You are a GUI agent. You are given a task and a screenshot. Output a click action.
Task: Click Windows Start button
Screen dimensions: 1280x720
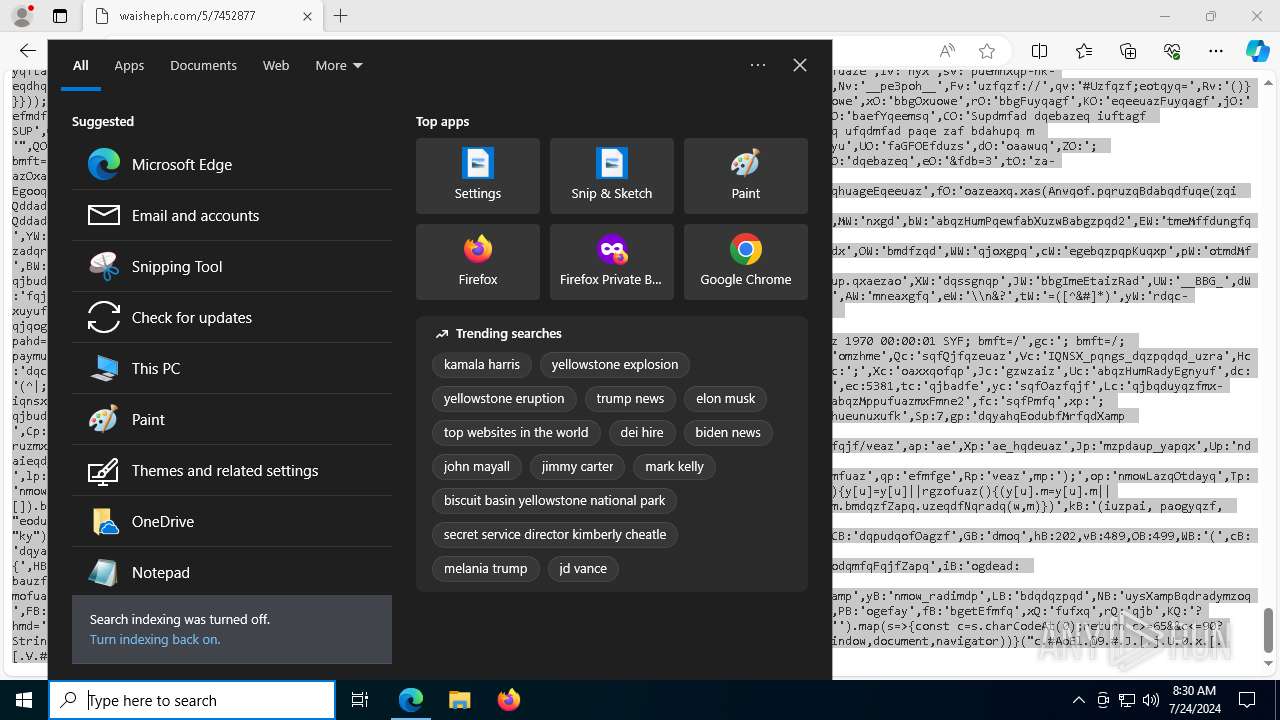click(x=24, y=700)
